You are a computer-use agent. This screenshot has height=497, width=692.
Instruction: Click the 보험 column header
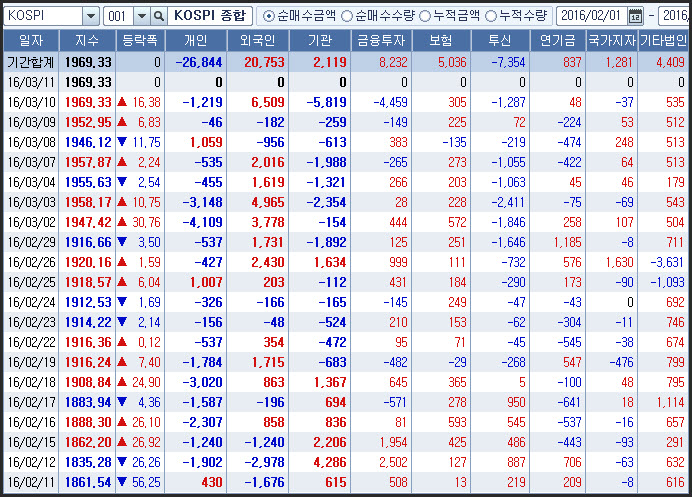tap(441, 41)
